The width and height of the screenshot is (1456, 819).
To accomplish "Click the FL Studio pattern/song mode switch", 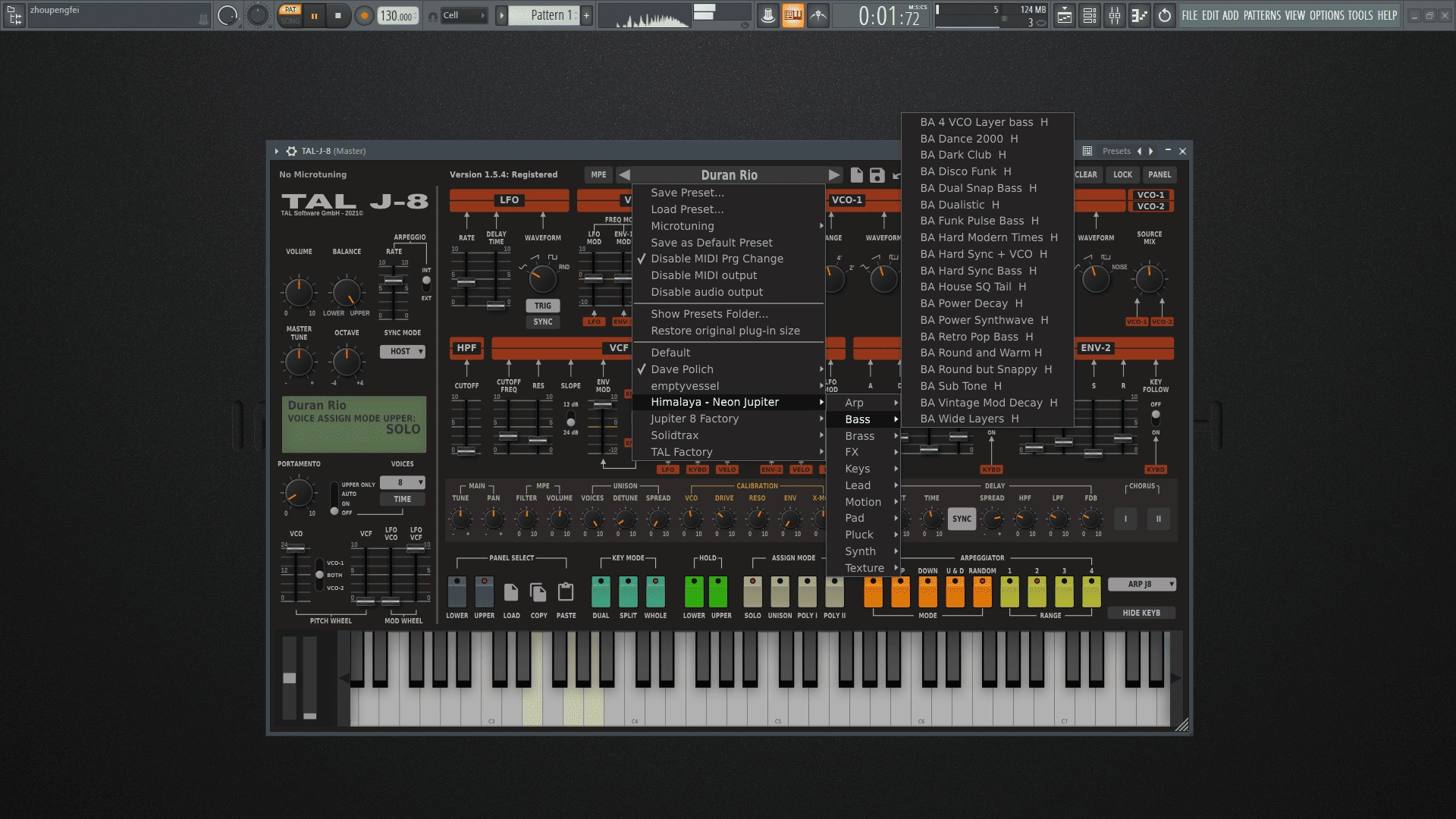I will 290,15.
